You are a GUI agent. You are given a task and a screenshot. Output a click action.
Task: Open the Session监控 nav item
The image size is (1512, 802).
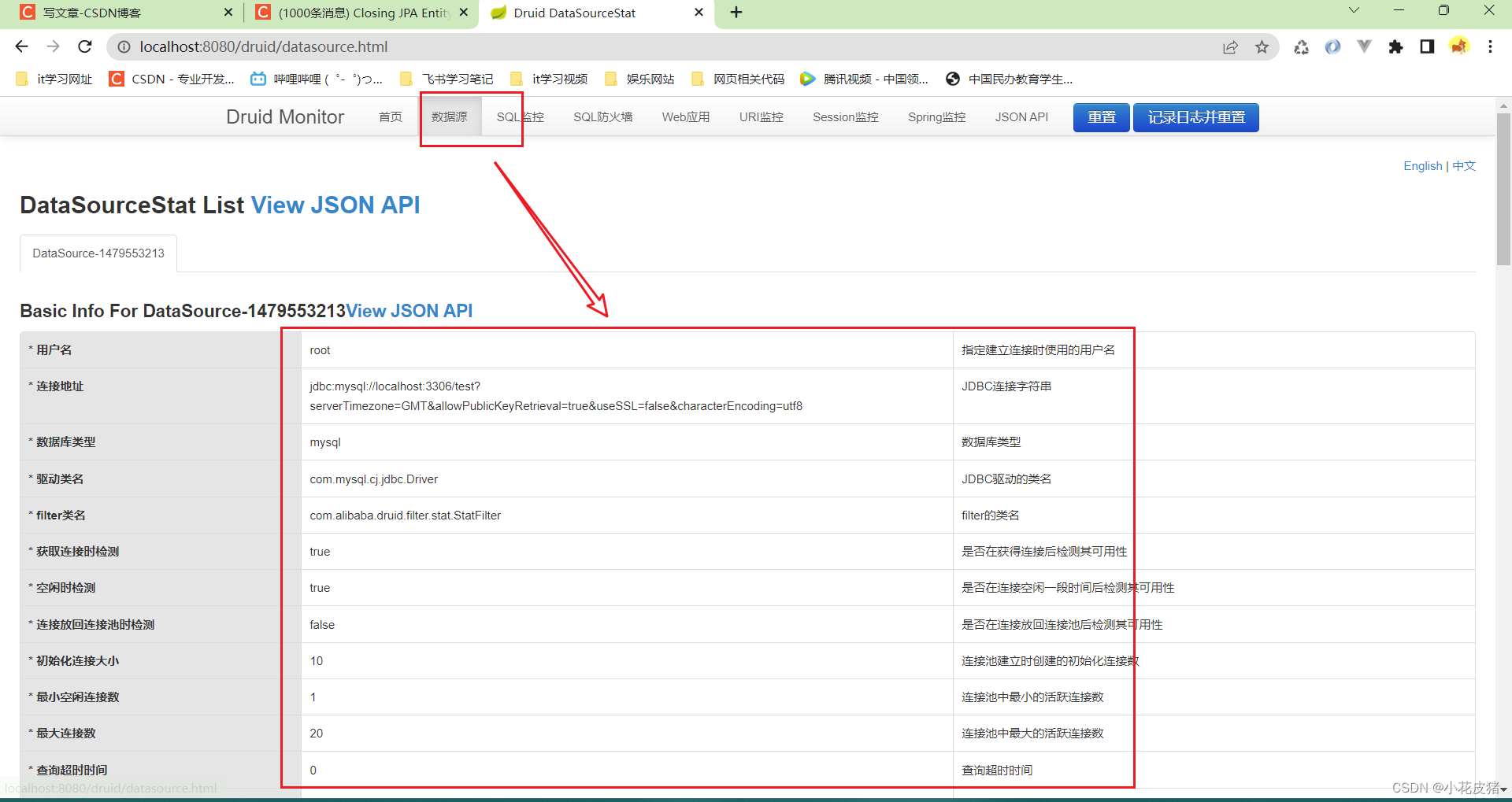click(x=846, y=116)
